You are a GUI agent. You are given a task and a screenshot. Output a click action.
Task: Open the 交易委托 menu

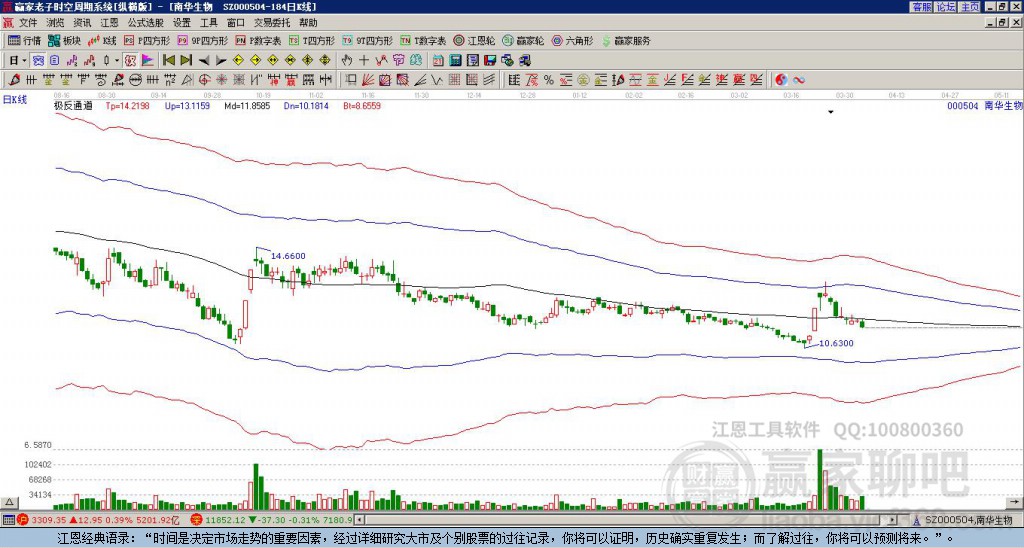tap(272, 23)
